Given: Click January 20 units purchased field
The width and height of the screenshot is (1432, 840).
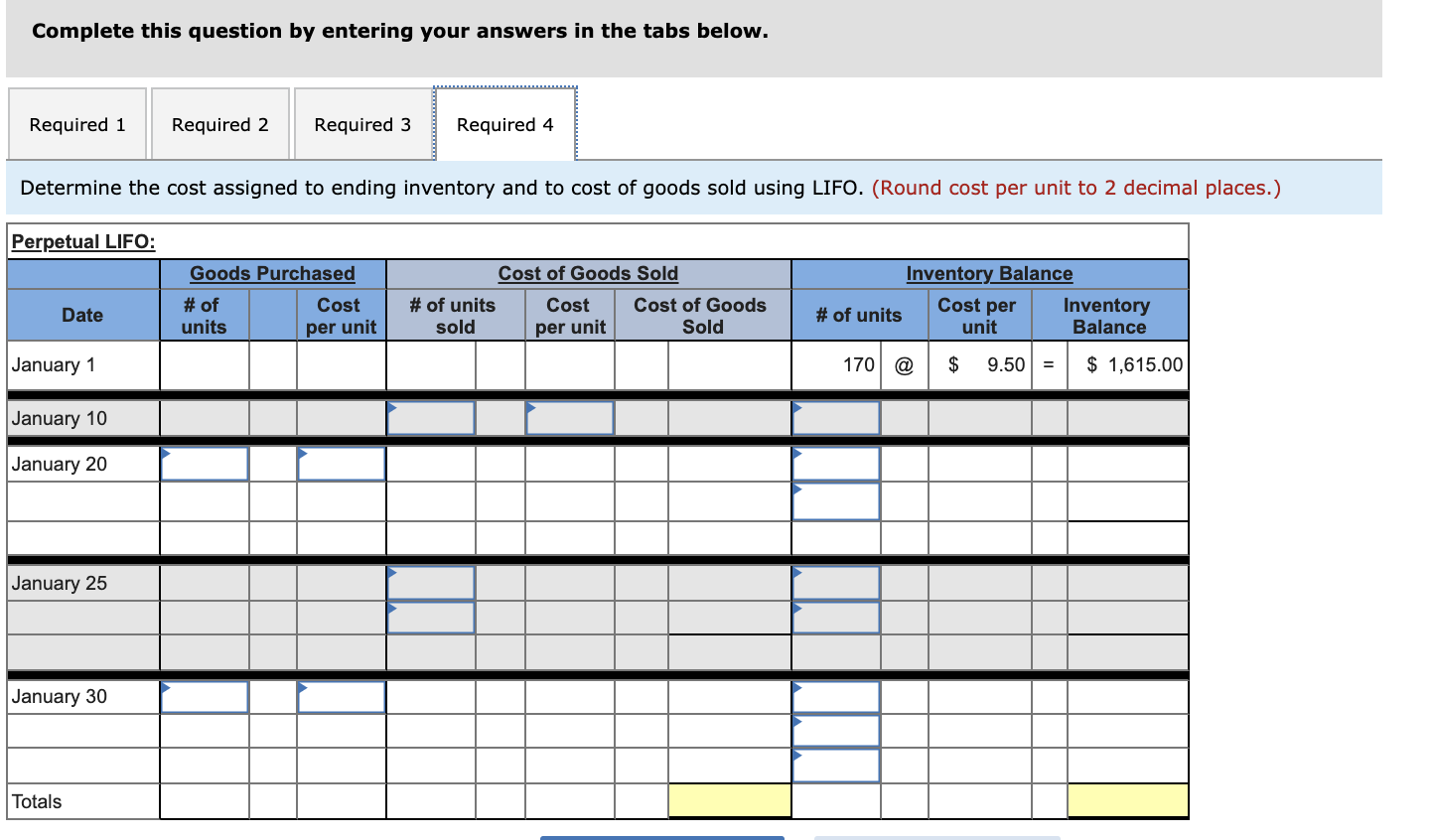Looking at the screenshot, I should tap(205, 464).
